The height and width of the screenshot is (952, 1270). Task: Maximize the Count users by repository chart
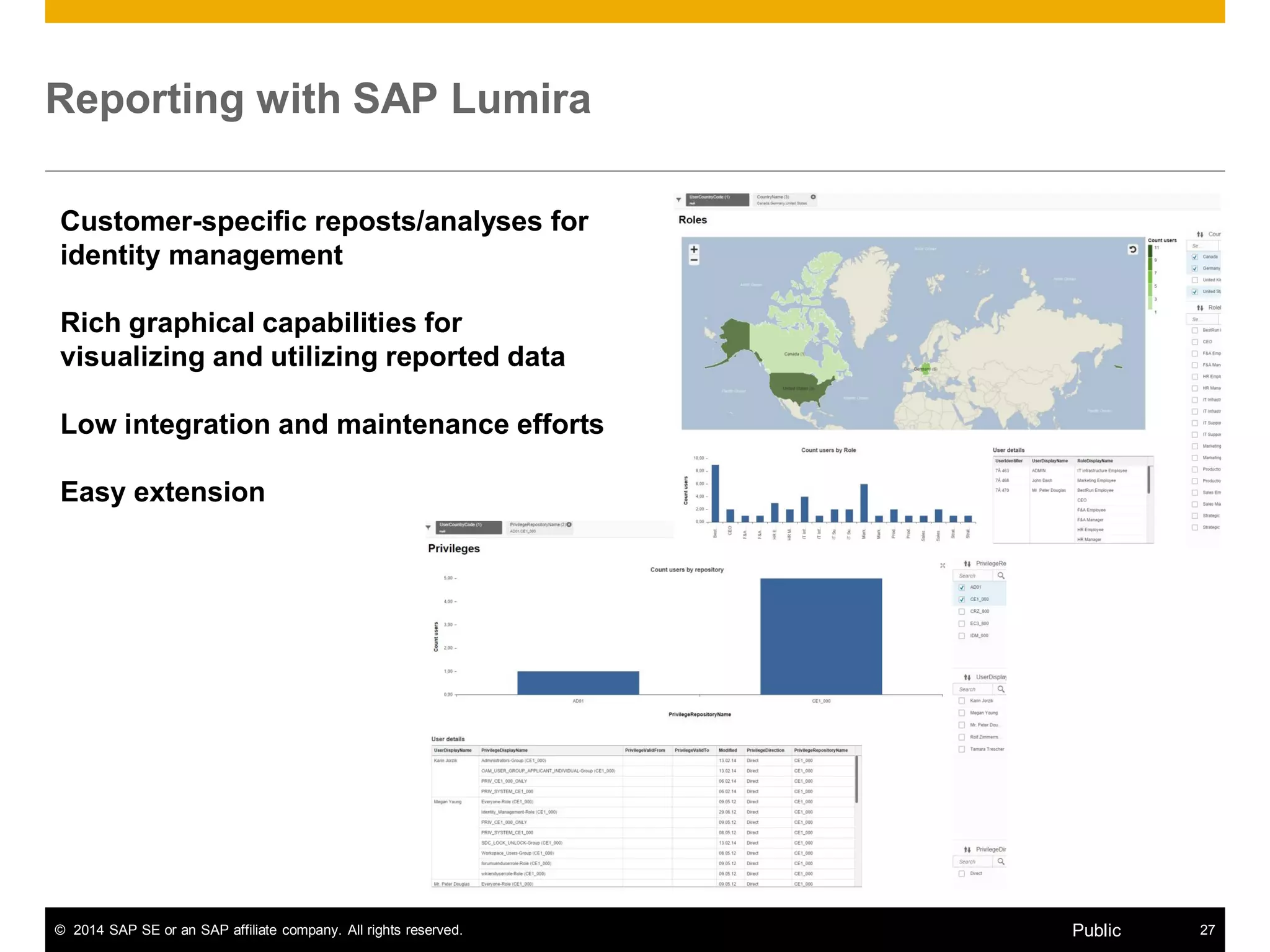point(943,565)
